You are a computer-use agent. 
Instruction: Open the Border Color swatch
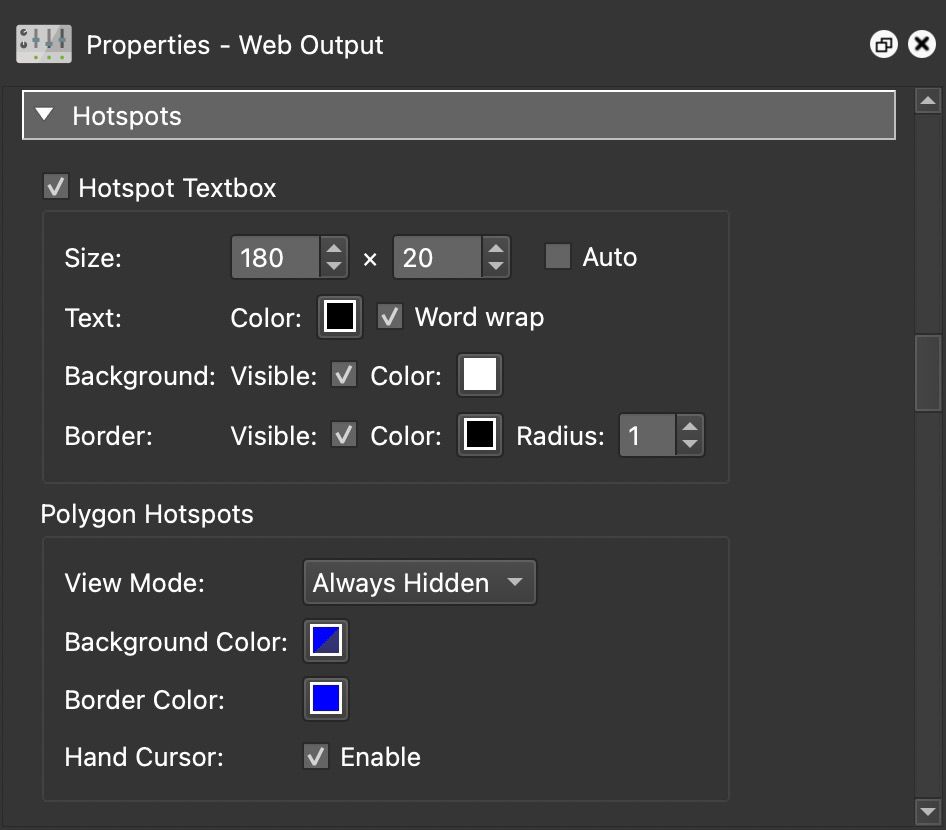pyautogui.click(x=479, y=434)
